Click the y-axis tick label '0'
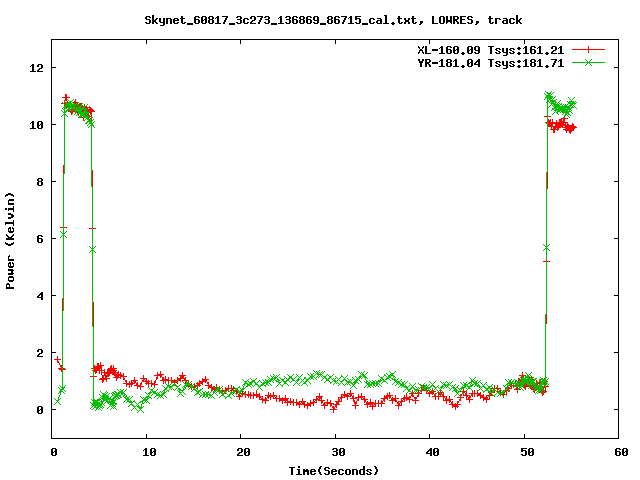This screenshot has height=480, width=640. [x=40, y=410]
